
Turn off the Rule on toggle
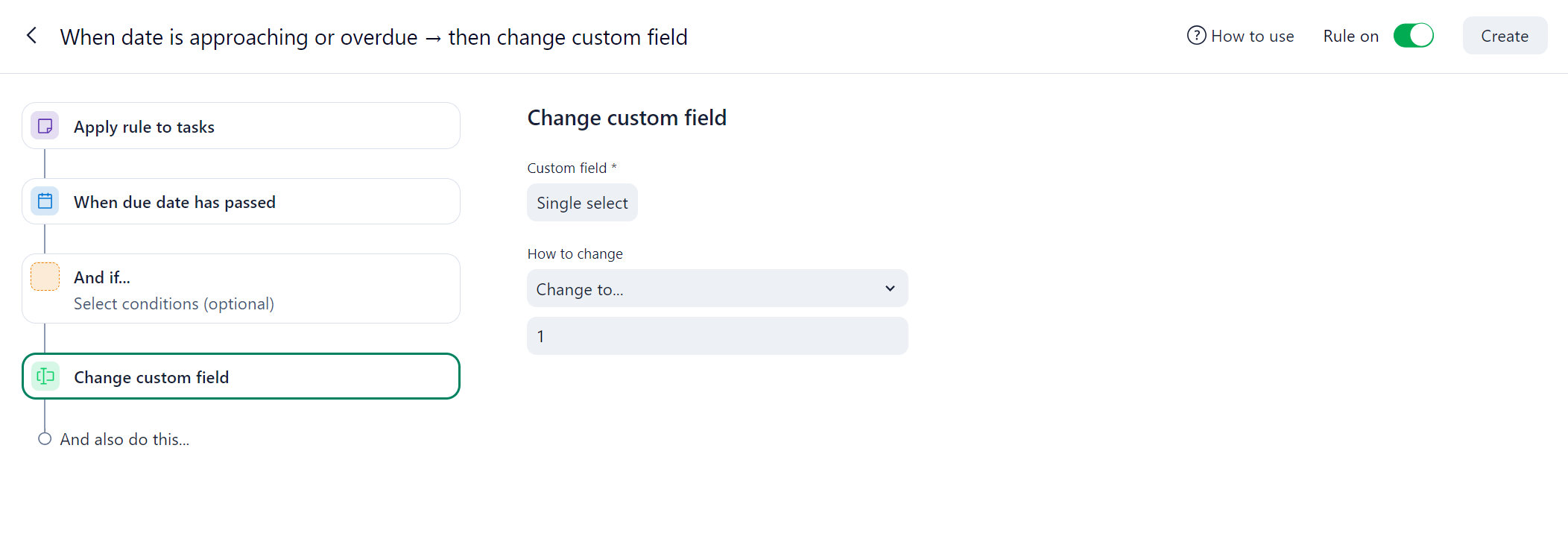pos(1413,36)
